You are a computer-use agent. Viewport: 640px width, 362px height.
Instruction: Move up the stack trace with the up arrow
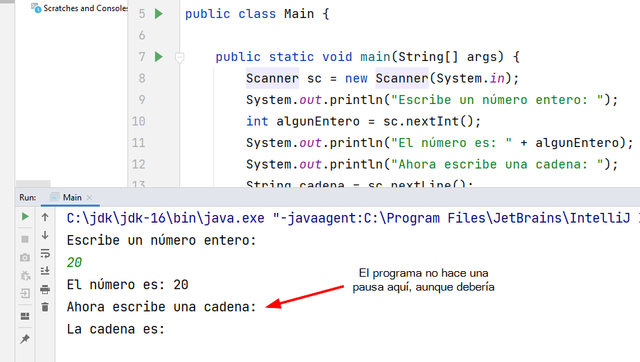pos(45,217)
